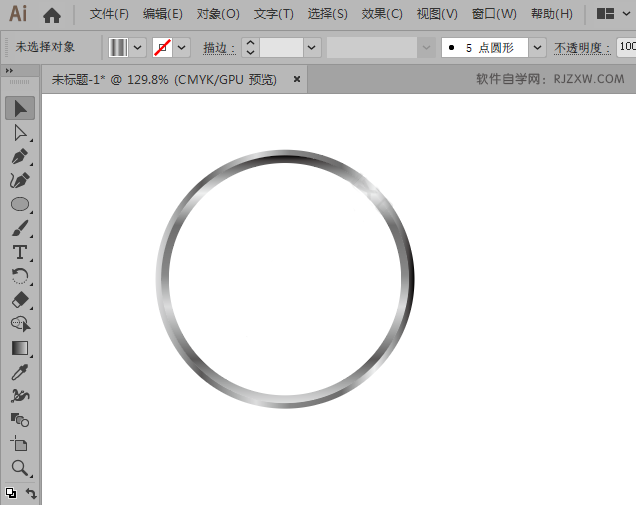Select the Eraser tool
636x505 pixels.
tap(20, 300)
